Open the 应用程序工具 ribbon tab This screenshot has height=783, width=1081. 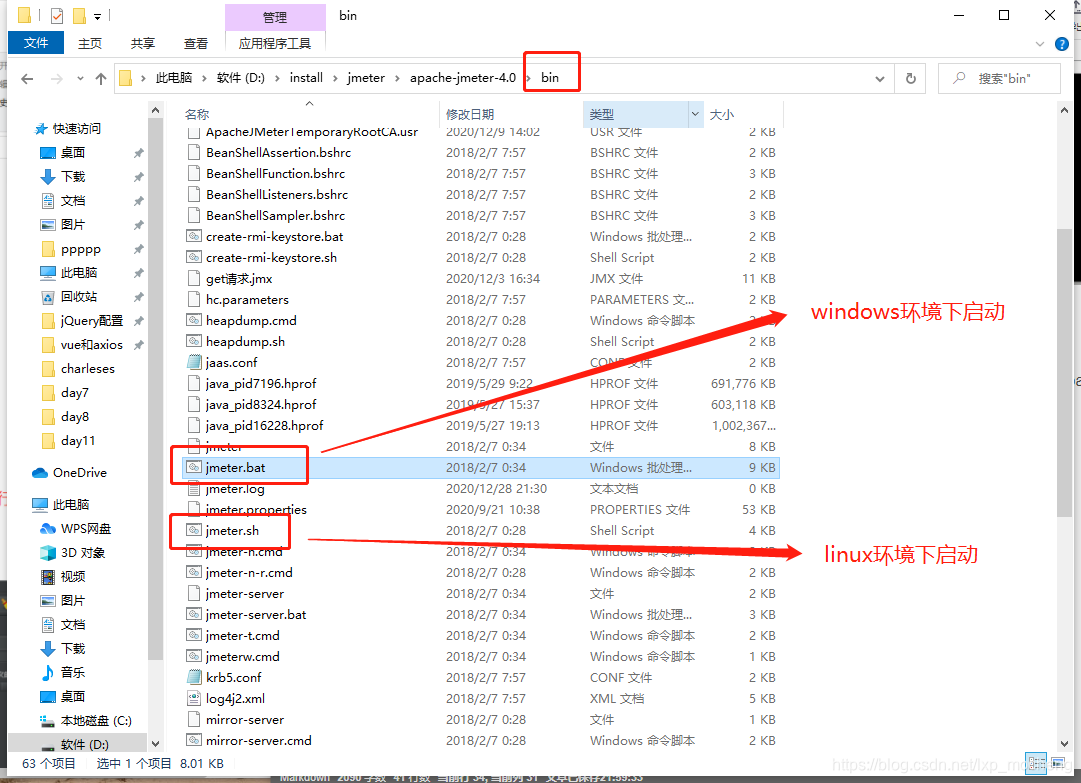point(275,43)
